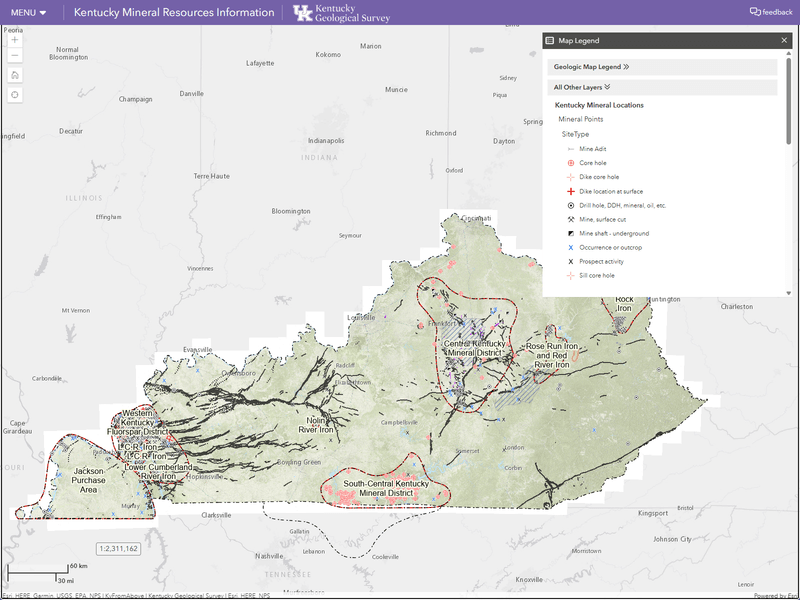This screenshot has height=600, width=800.
Task: Click the zoom in plus icon
Action: (x=14, y=41)
